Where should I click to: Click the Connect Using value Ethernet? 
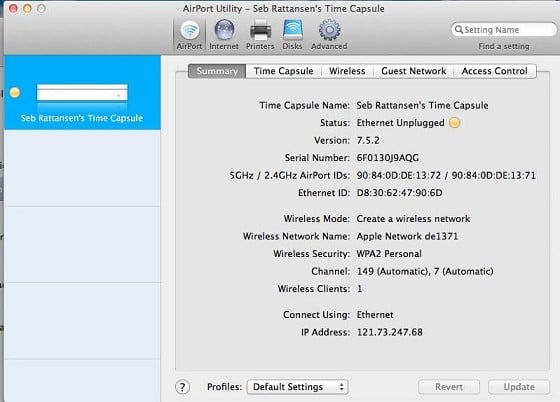375,315
